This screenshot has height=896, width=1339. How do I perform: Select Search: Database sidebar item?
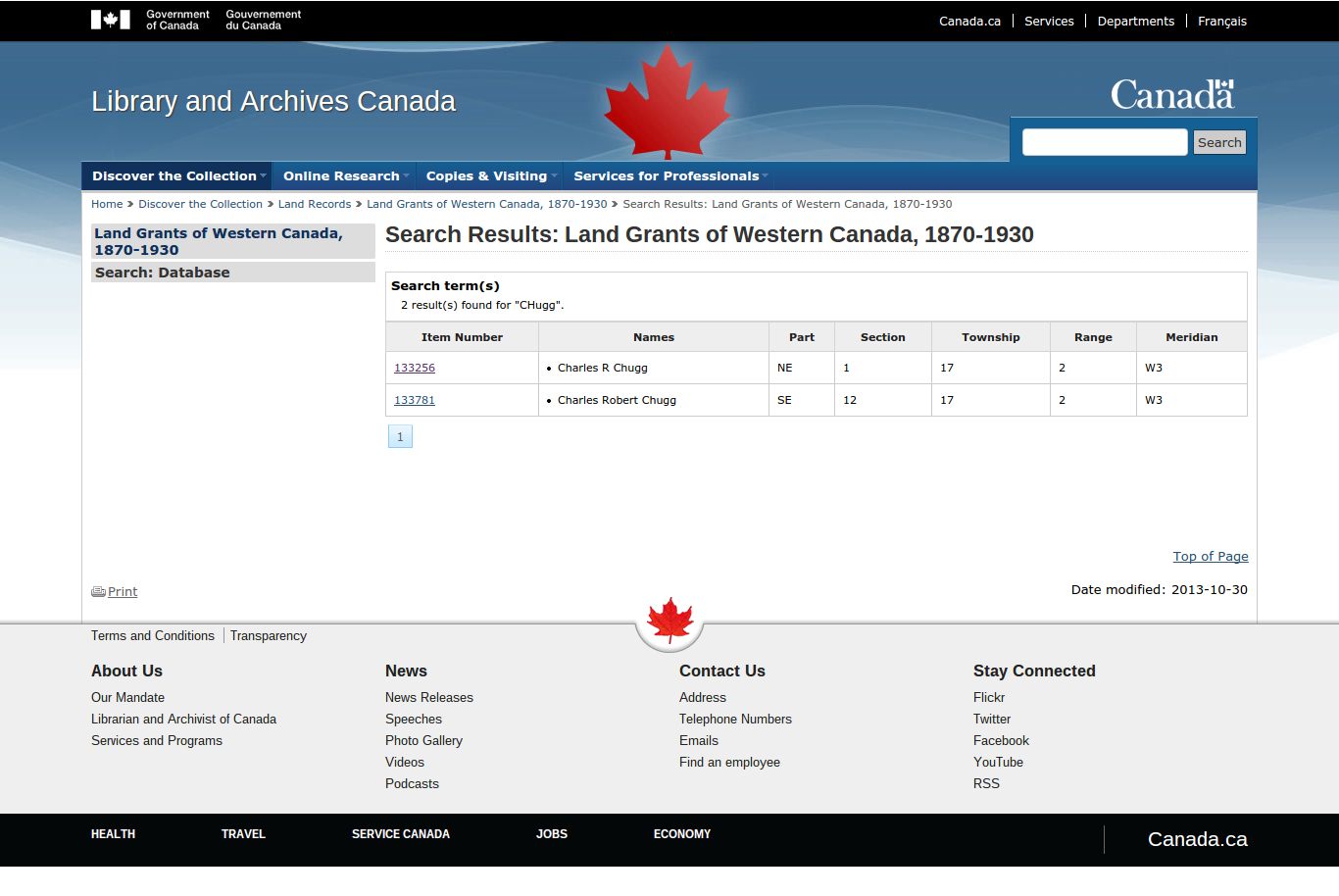click(x=233, y=273)
